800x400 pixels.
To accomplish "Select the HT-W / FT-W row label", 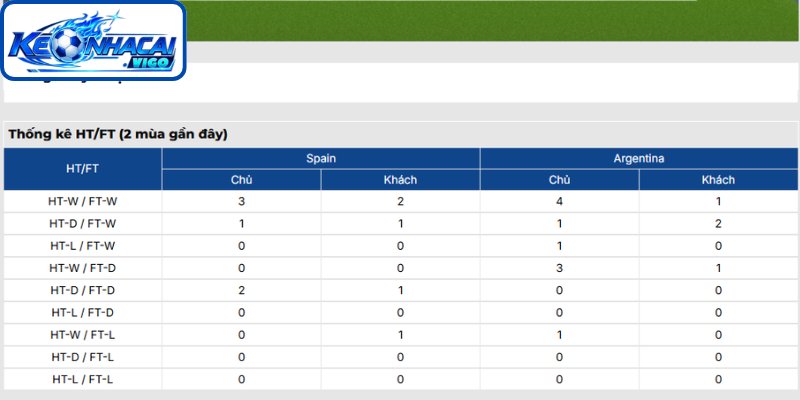I will tap(83, 202).
